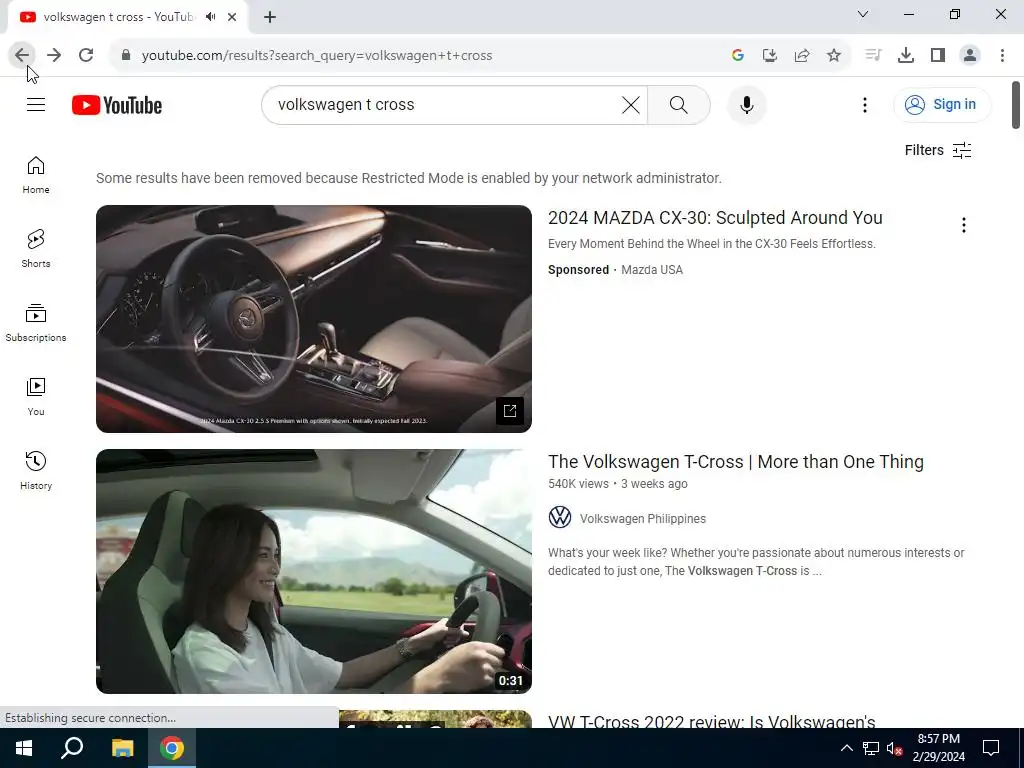Click the Sign in button
Screen dimensions: 1024x768
tap(942, 104)
